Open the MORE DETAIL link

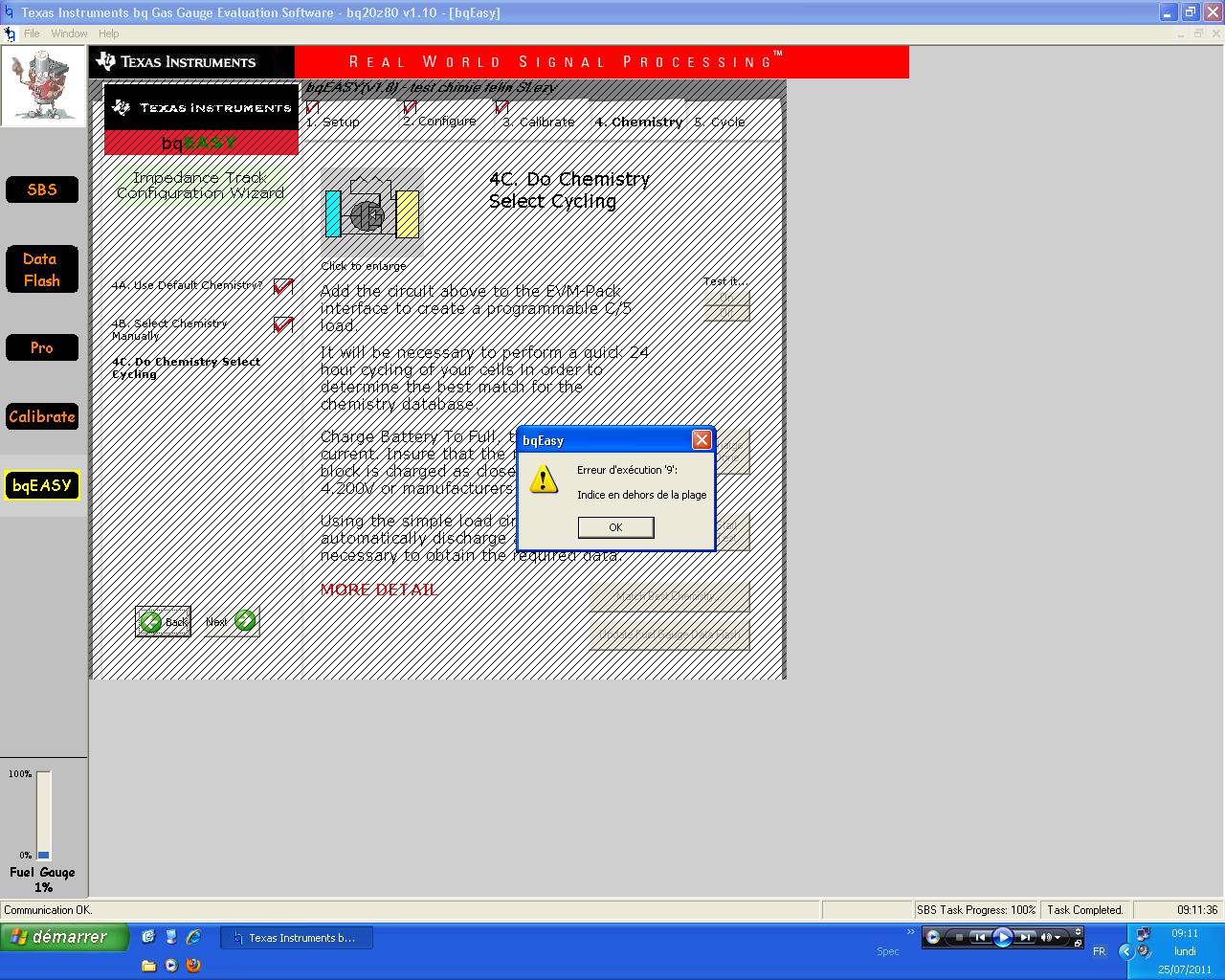(379, 590)
